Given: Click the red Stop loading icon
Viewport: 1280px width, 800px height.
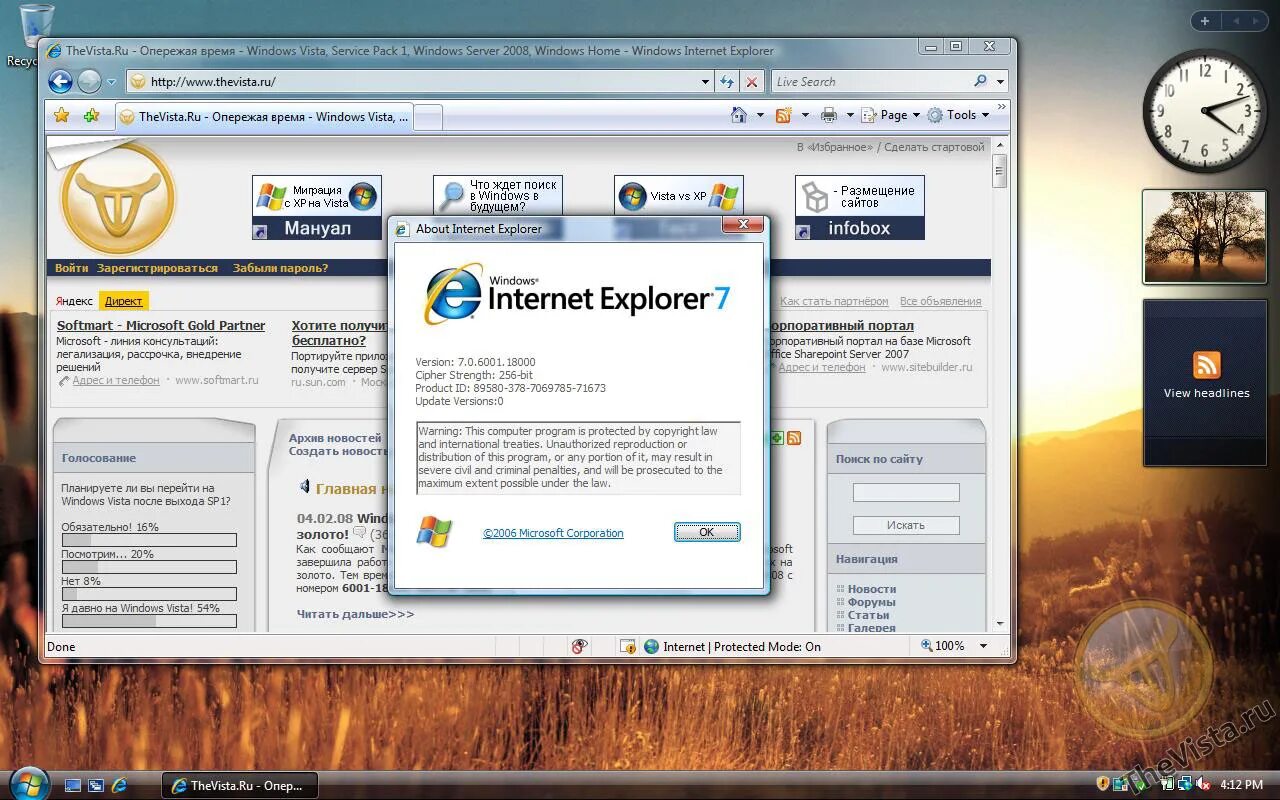Looking at the screenshot, I should [x=752, y=82].
